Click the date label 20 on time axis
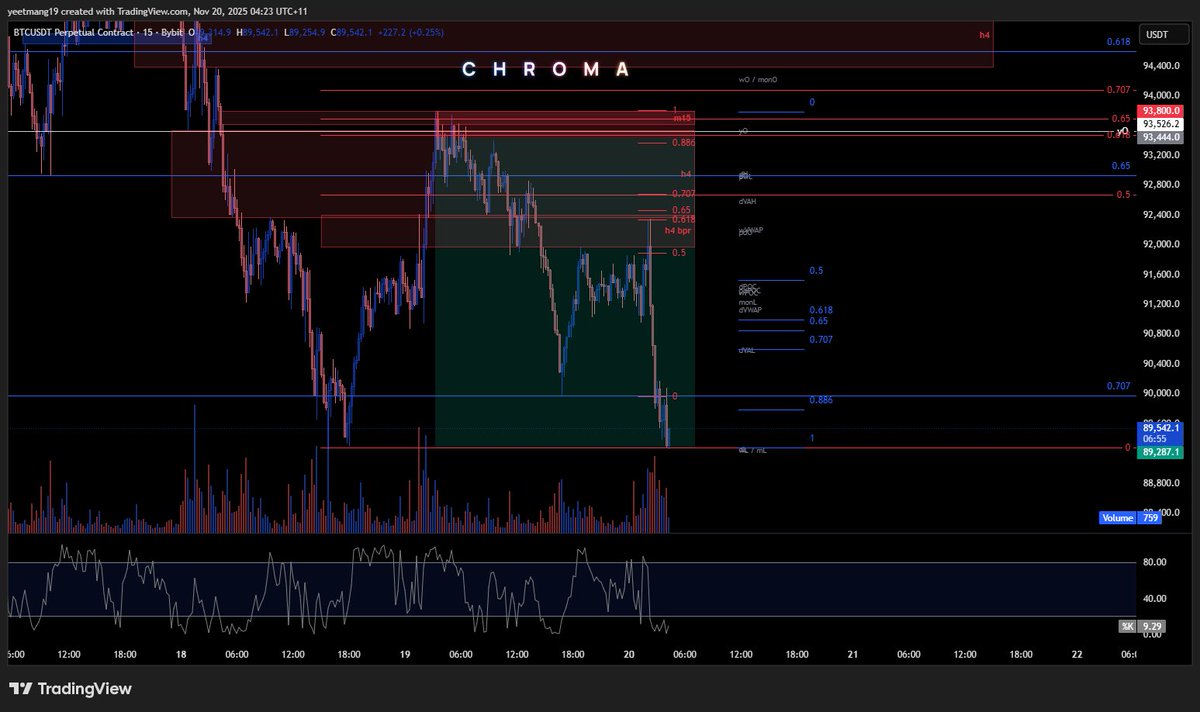 pyautogui.click(x=629, y=655)
